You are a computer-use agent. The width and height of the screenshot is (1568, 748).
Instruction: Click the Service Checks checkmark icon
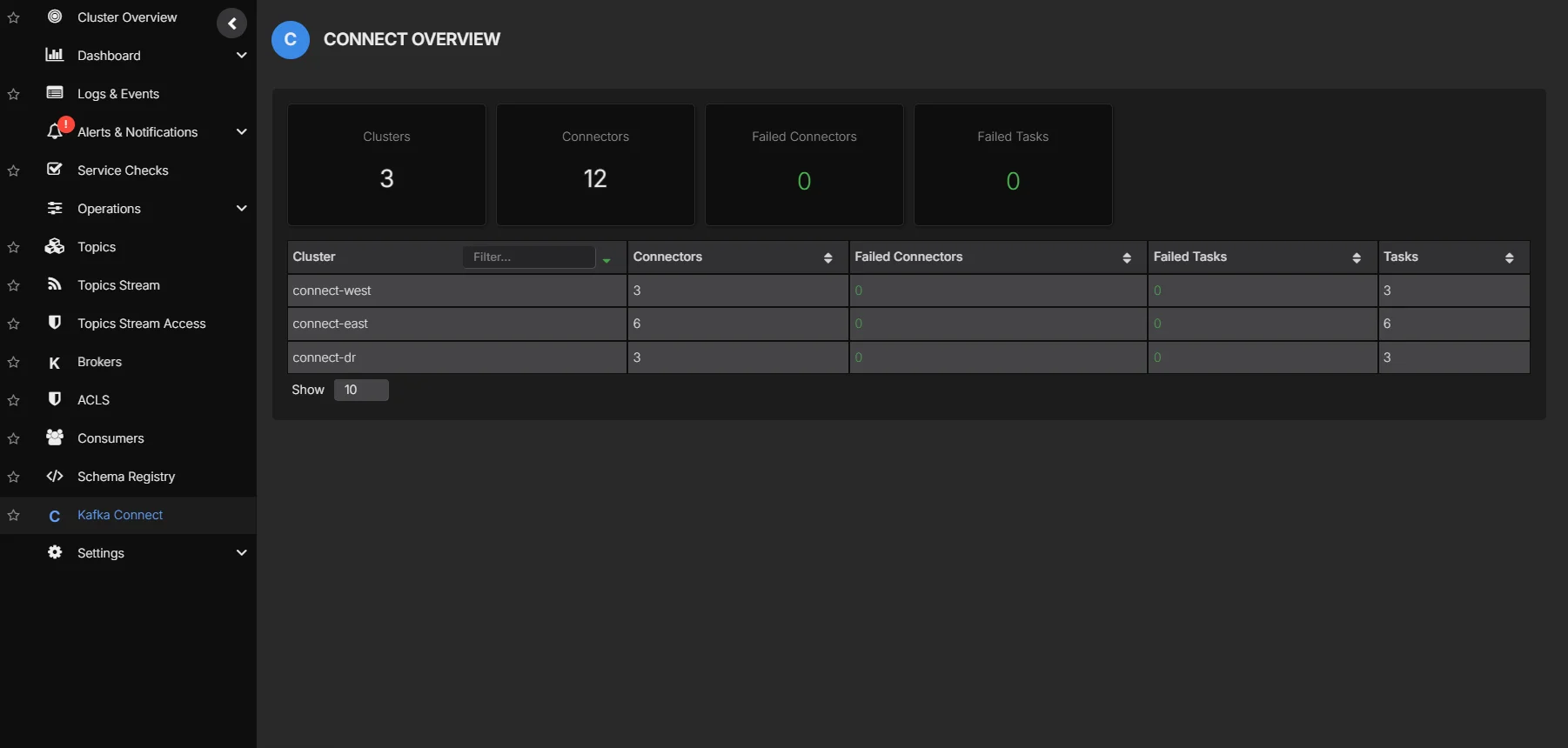54,170
